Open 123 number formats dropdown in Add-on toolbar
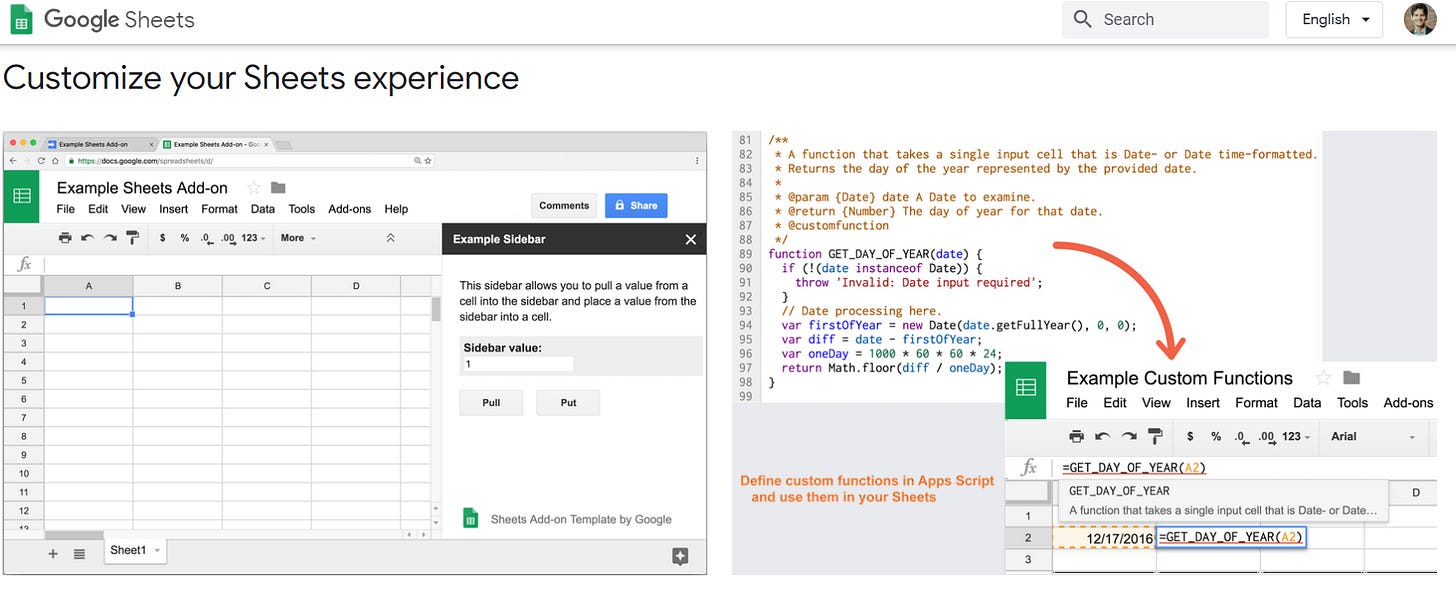 (254, 238)
